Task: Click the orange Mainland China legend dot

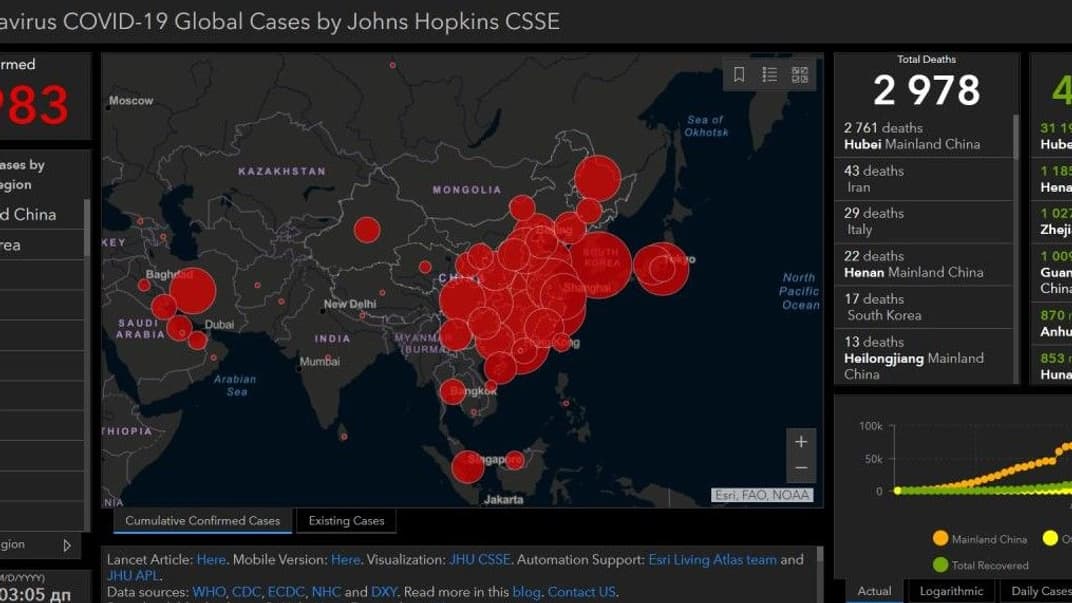Action: click(x=940, y=539)
